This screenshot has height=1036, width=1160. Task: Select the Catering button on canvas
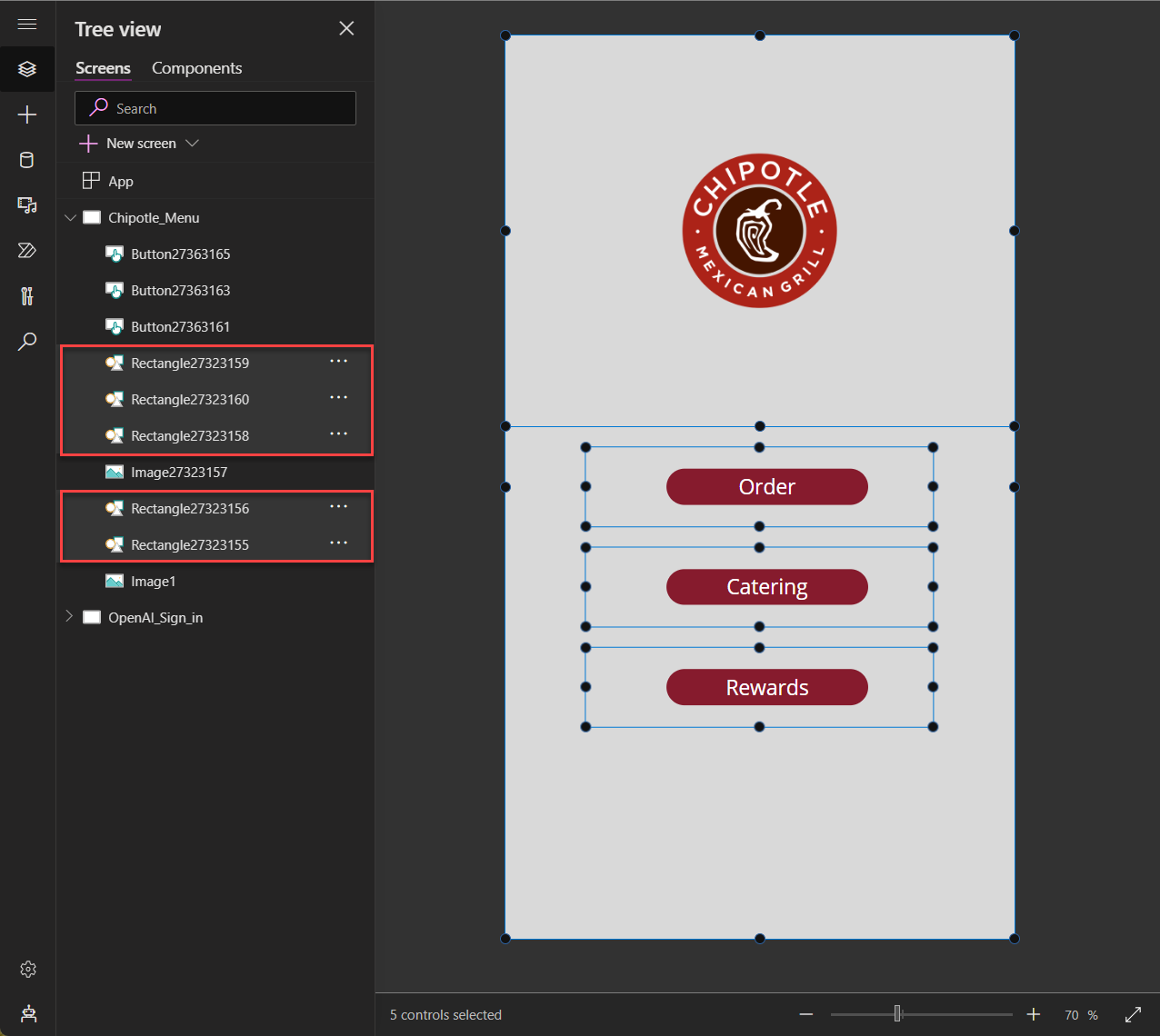click(x=766, y=587)
